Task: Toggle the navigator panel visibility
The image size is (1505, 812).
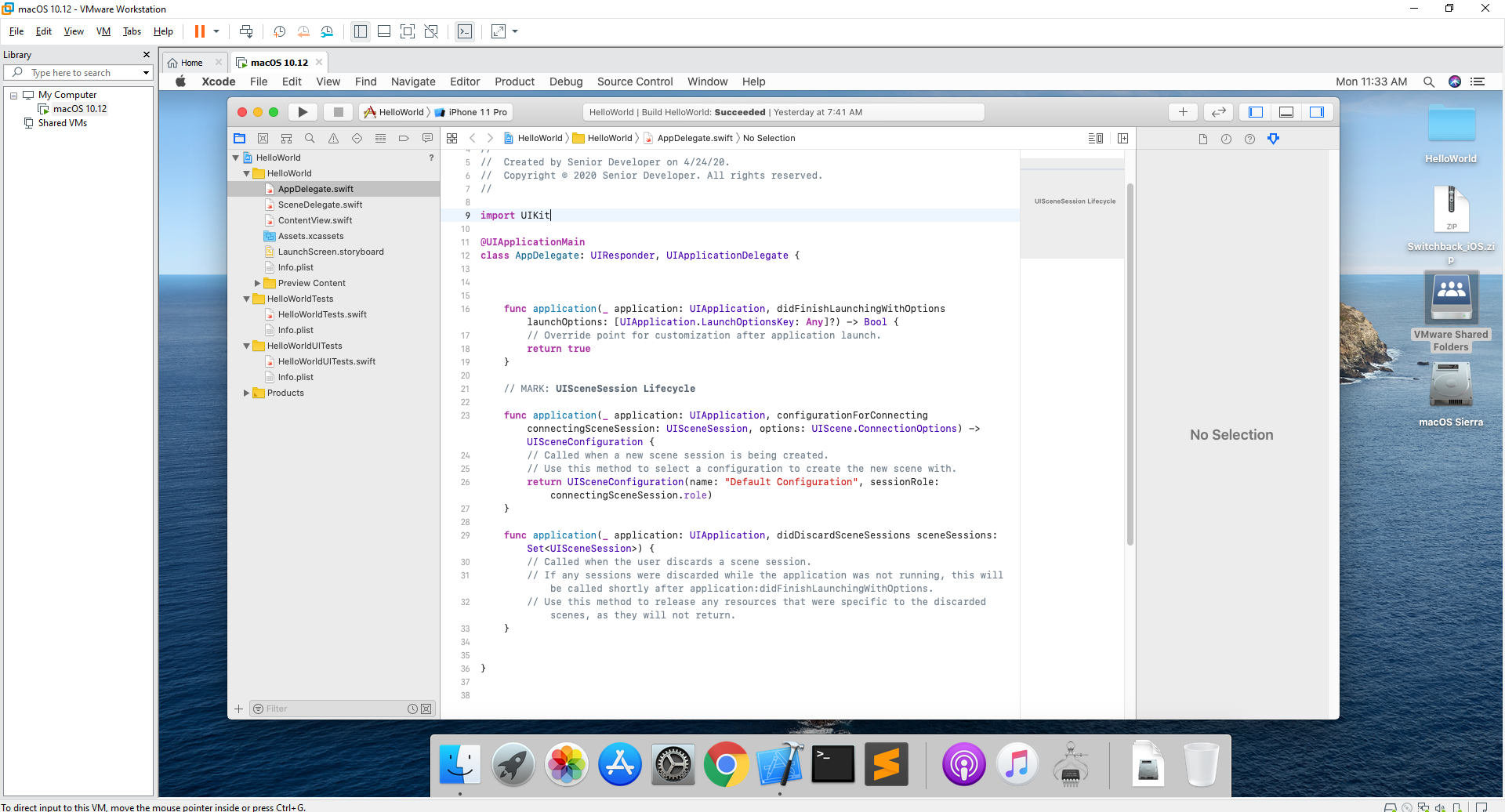Action: 1256,112
